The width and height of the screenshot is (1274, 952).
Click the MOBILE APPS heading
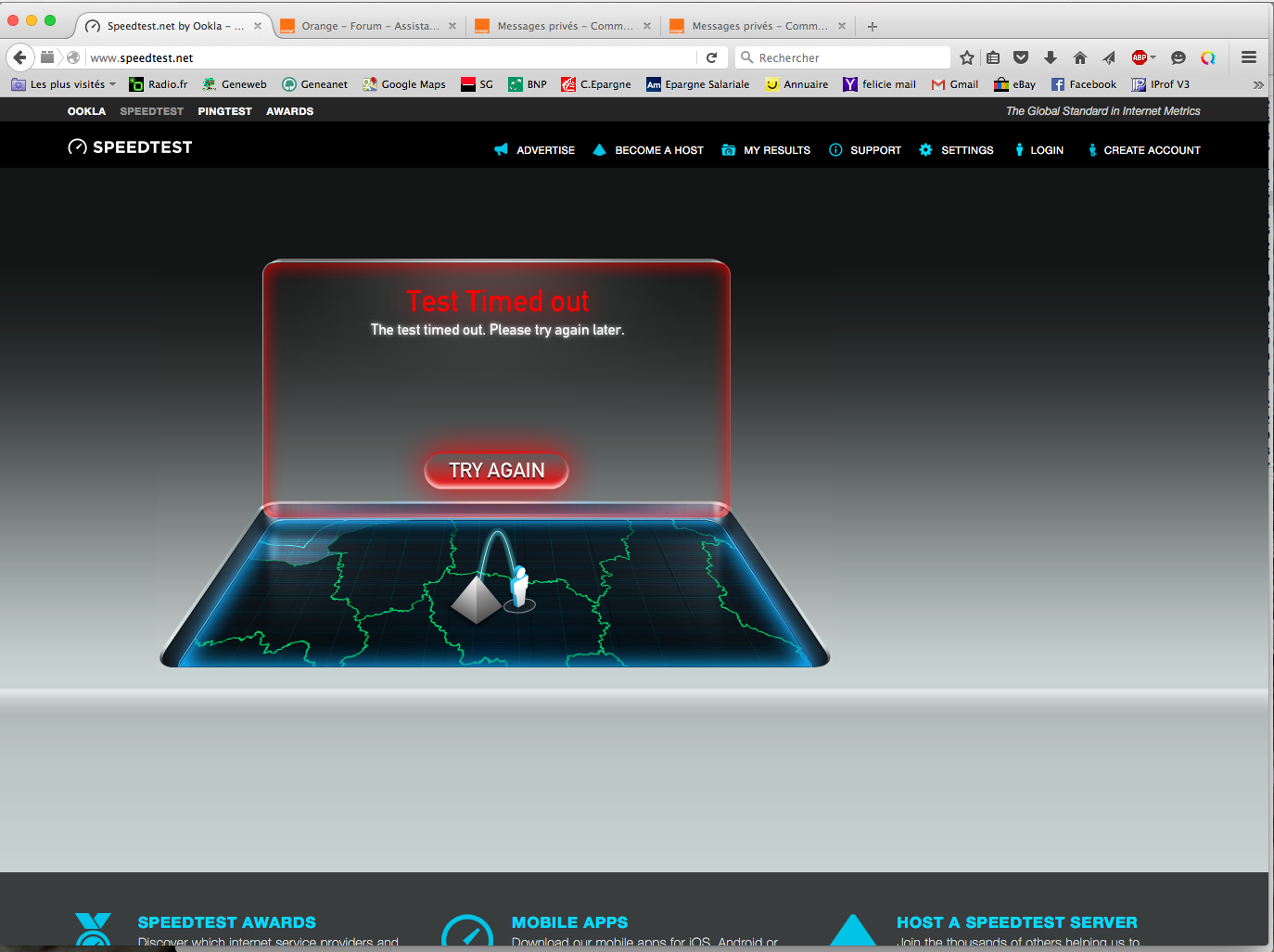point(569,922)
